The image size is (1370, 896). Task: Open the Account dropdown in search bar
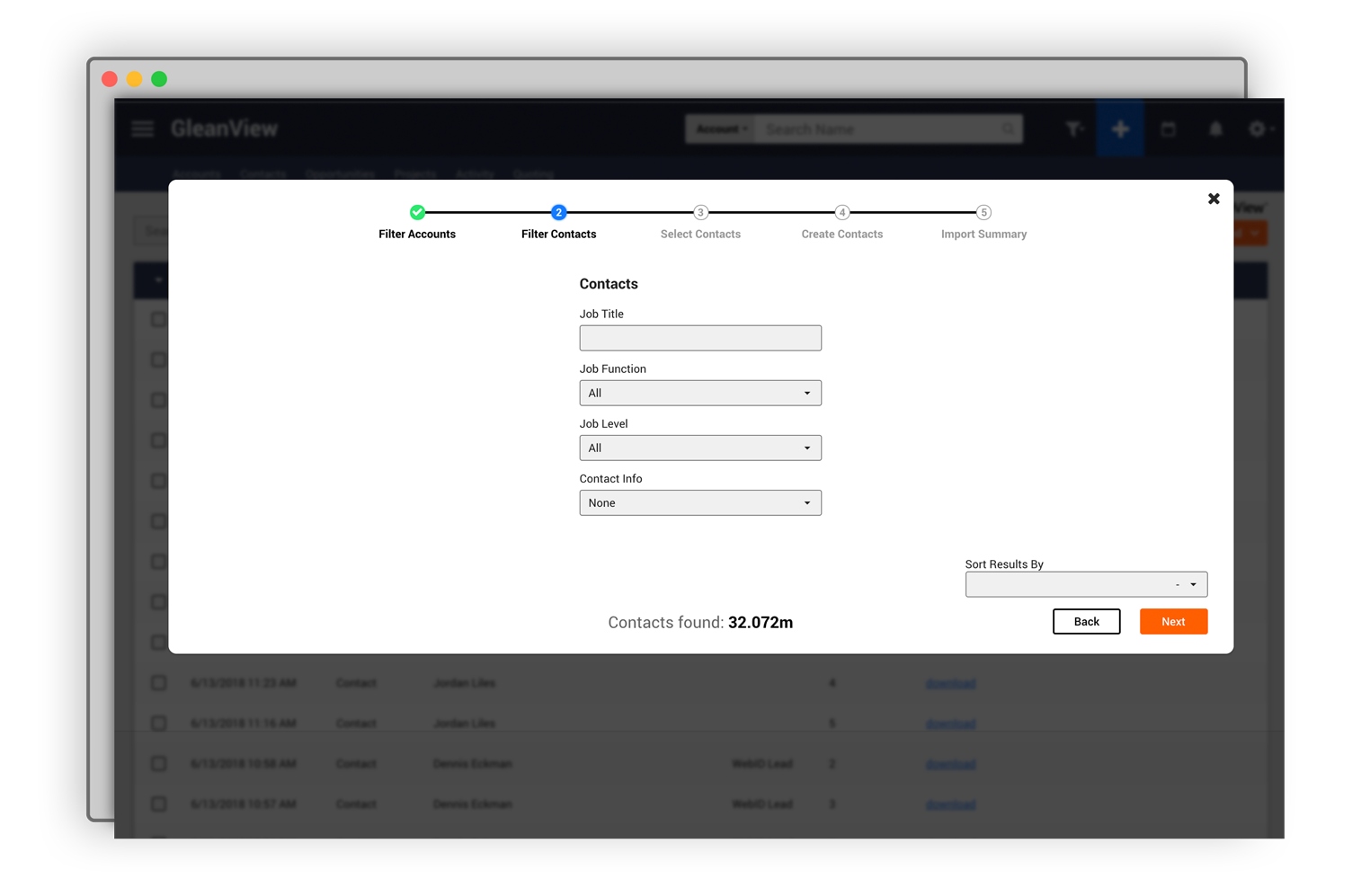tap(721, 129)
